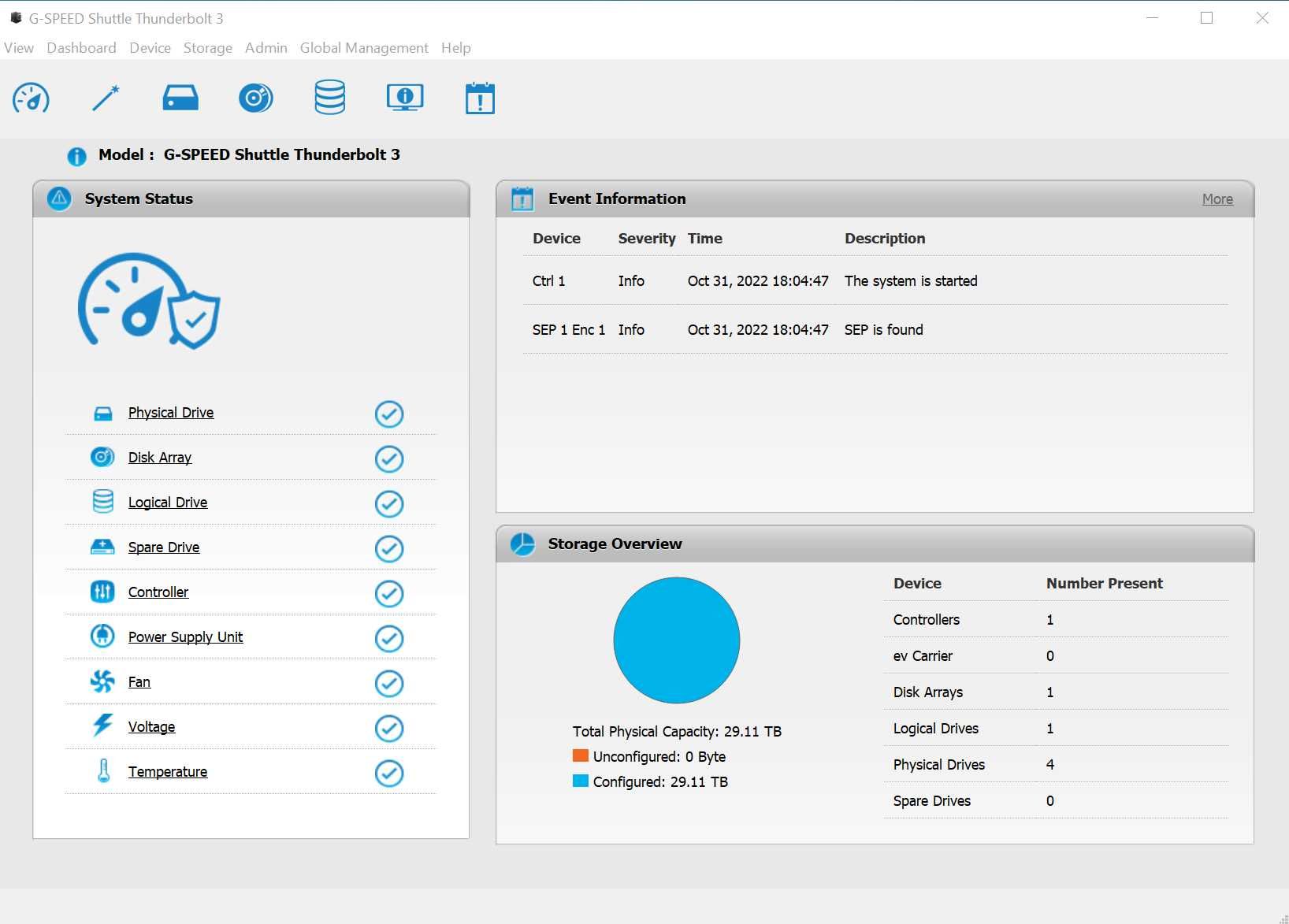Follow the Physical Drive link
This screenshot has width=1289, height=924.
point(171,413)
